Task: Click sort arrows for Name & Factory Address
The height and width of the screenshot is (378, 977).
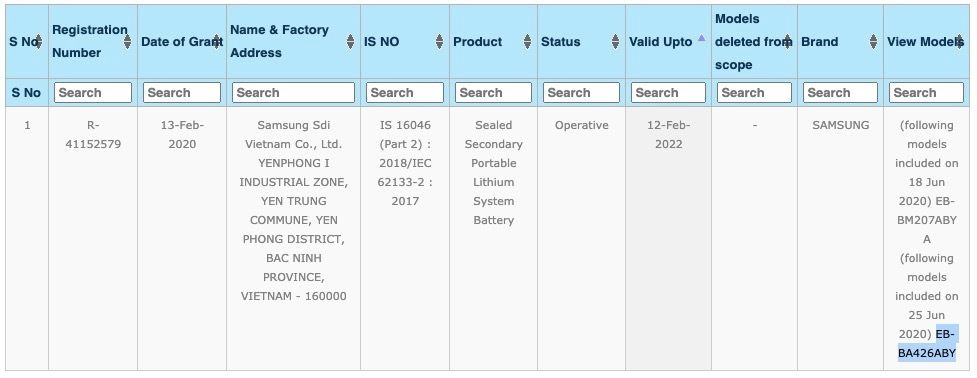Action: 351,42
